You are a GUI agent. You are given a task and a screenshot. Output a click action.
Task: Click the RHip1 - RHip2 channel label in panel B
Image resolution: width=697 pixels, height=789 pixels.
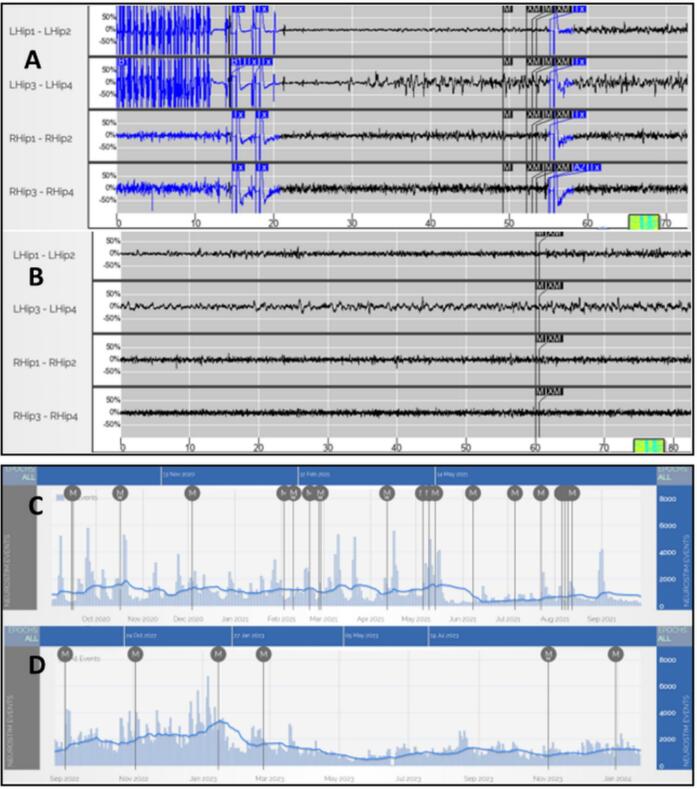point(45,362)
